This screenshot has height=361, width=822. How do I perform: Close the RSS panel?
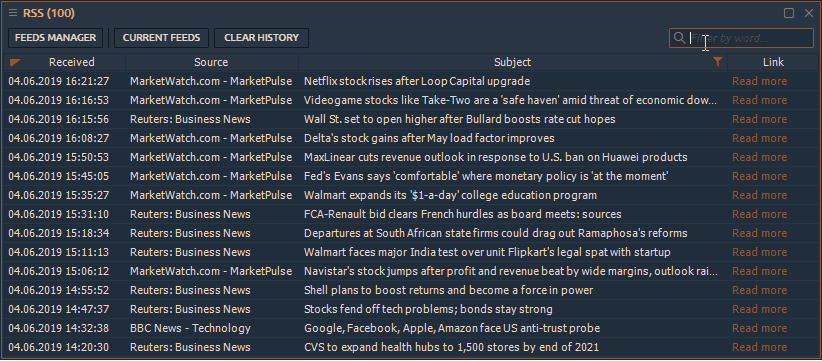809,13
